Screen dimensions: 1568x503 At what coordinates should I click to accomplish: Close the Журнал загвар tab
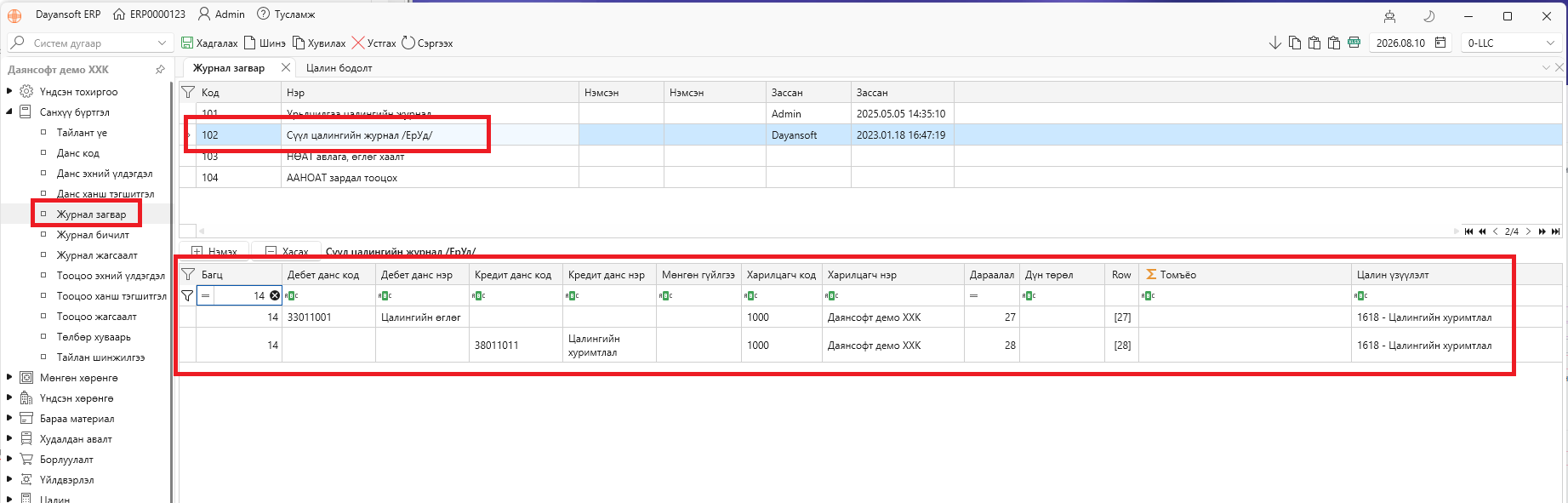(x=285, y=67)
